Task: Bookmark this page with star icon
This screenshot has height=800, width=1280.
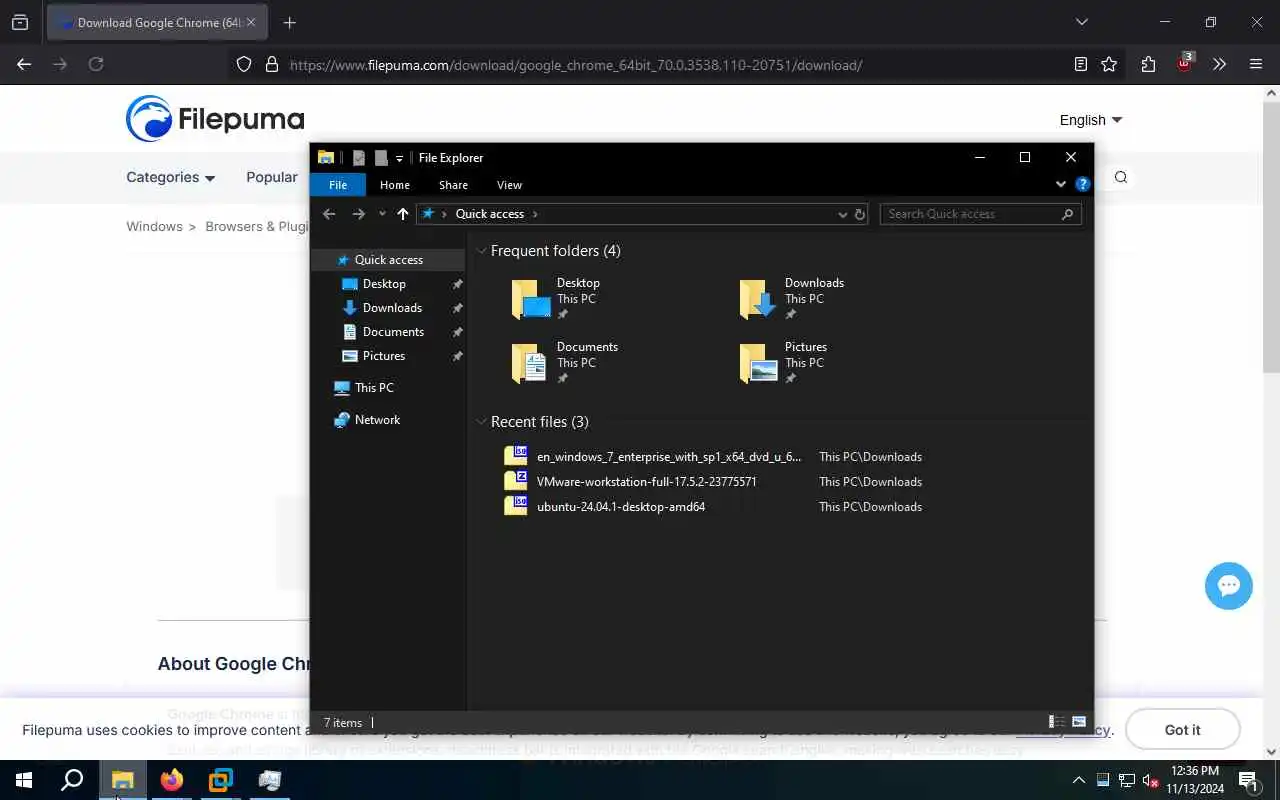Action: click(x=1109, y=64)
